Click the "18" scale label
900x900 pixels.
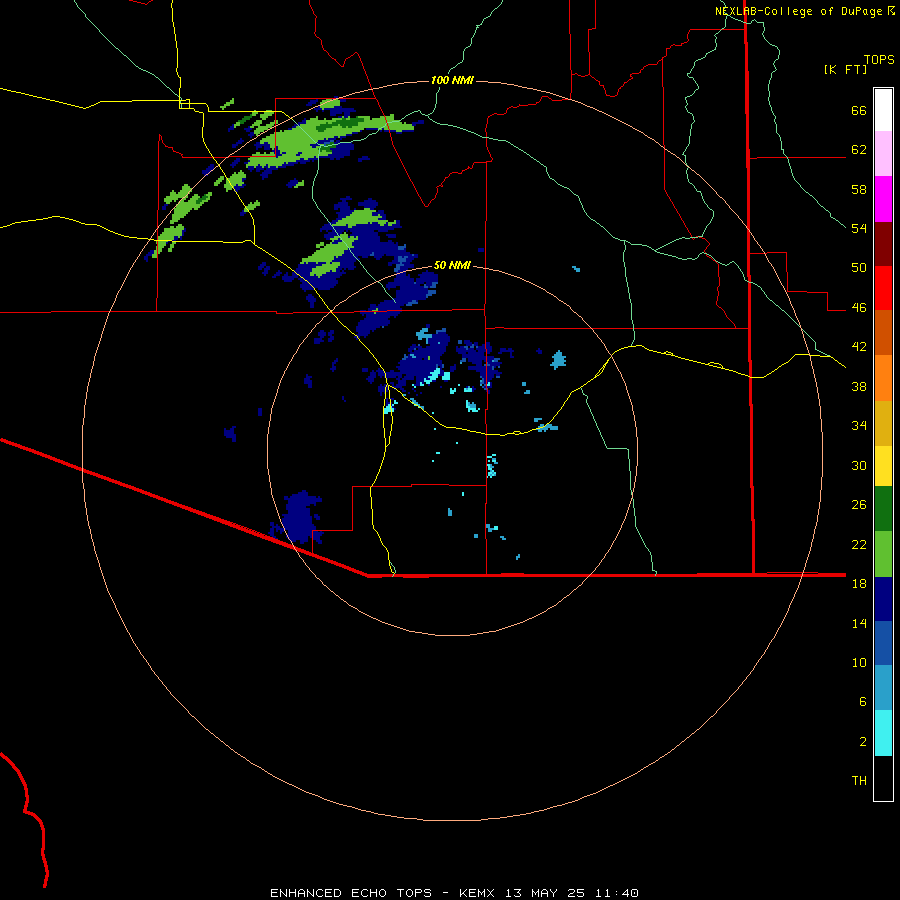pos(859,584)
